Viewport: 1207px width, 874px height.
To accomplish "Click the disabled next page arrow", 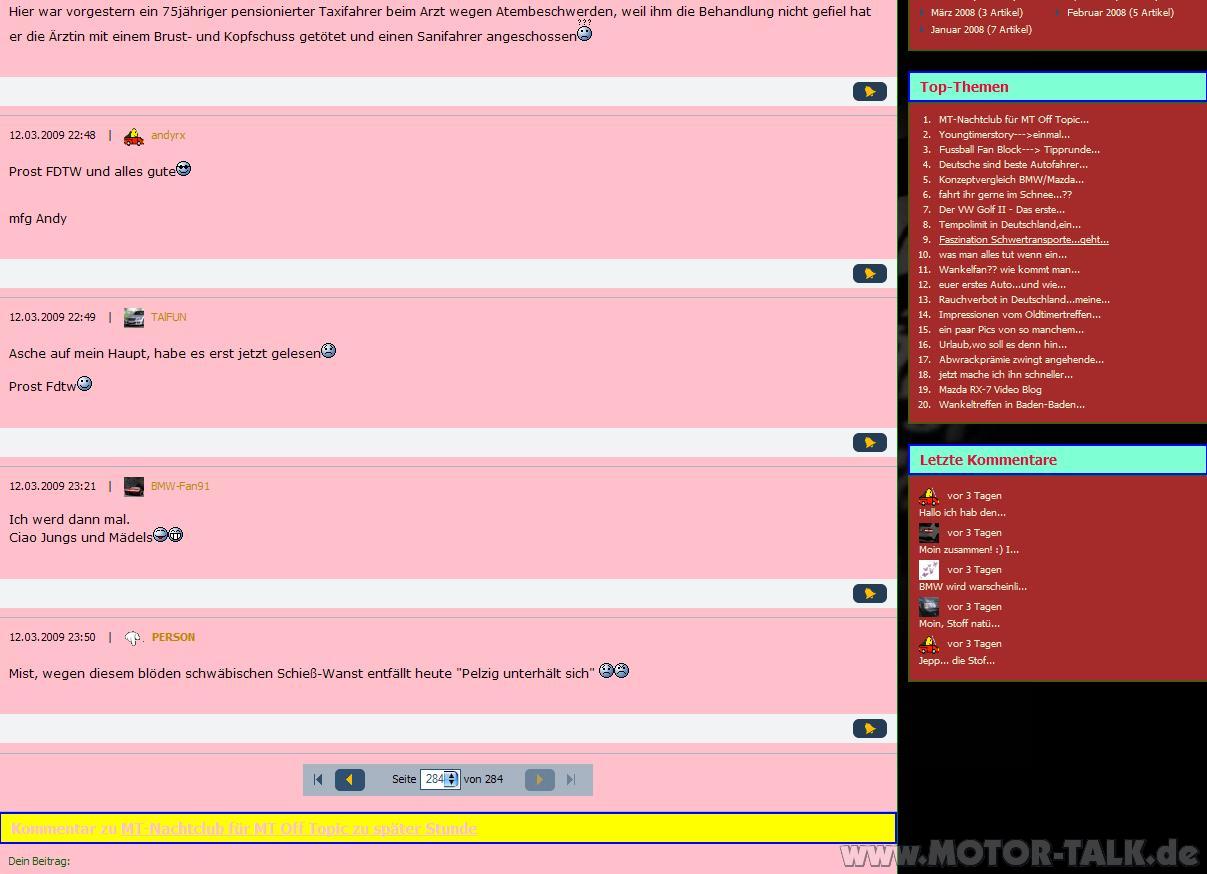I will pyautogui.click(x=540, y=780).
